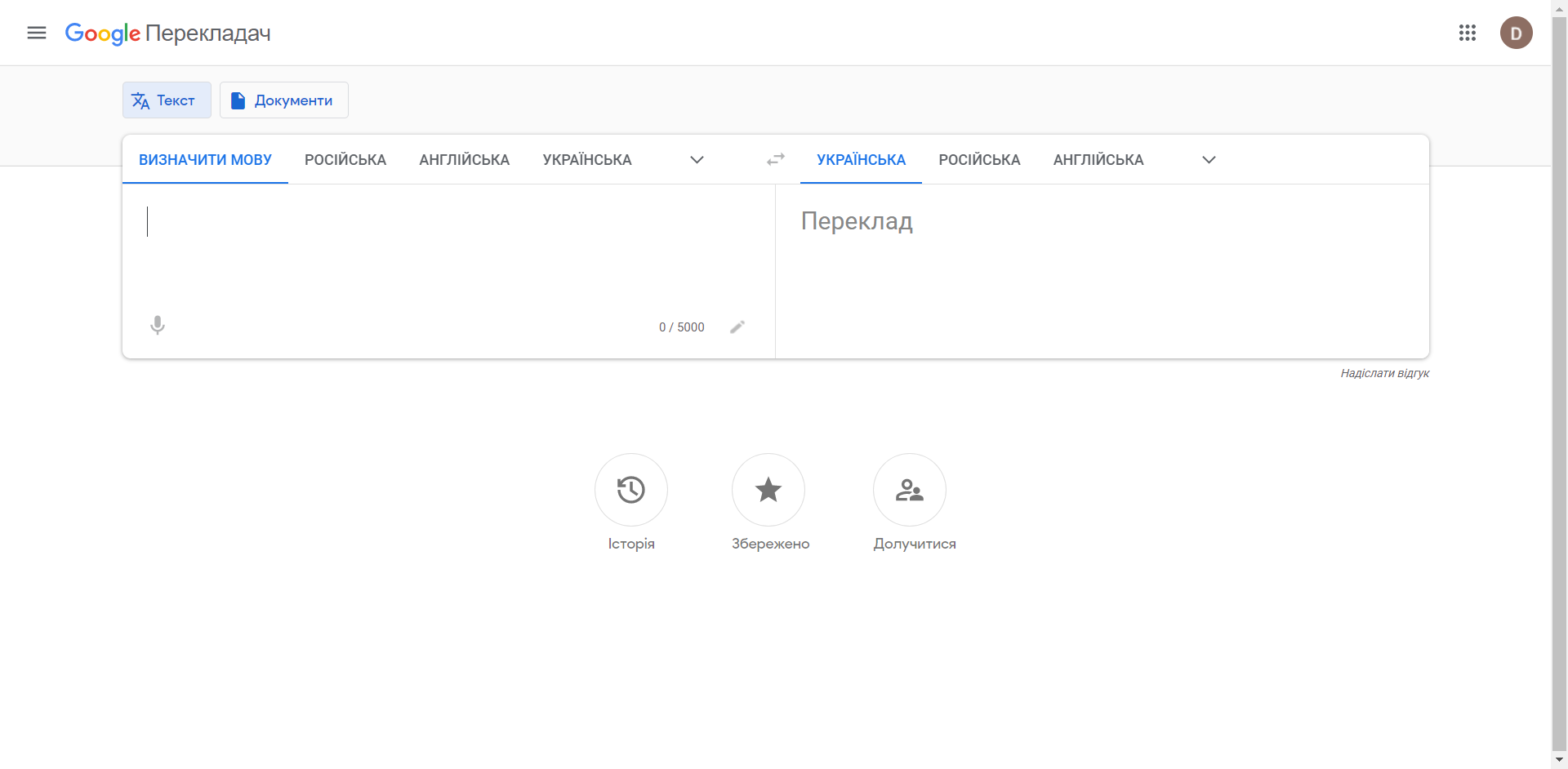The height and width of the screenshot is (769, 1568).
Task: Expand the source language list
Action: (697, 159)
